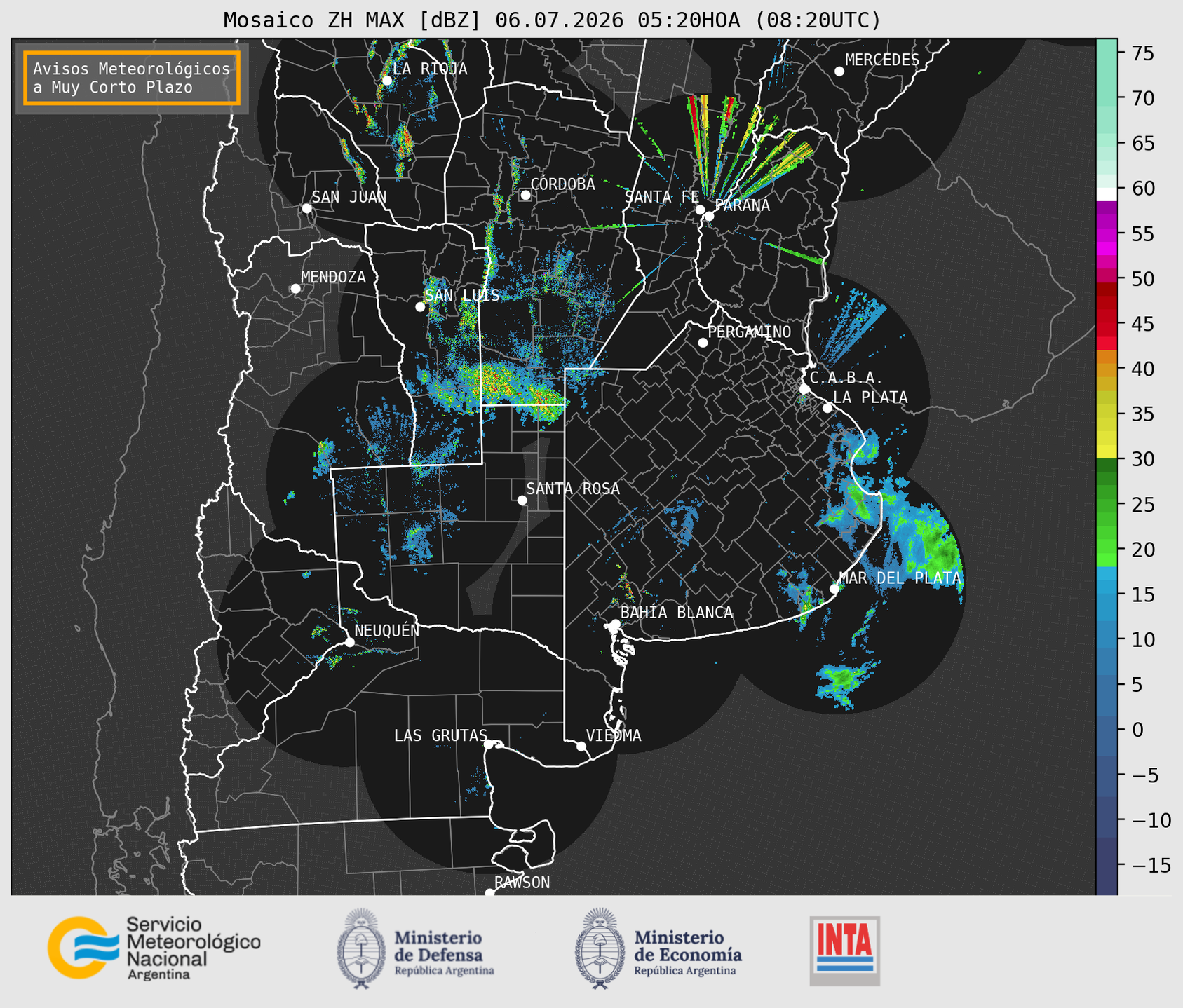The height and width of the screenshot is (1008, 1183).
Task: Click the Viedma city marker dot
Action: pos(581,746)
